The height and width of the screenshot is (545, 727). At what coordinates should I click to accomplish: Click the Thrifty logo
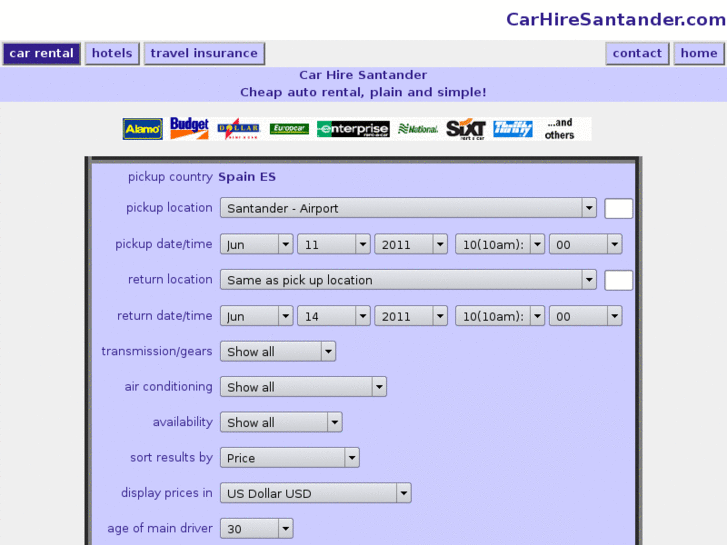[x=513, y=128]
